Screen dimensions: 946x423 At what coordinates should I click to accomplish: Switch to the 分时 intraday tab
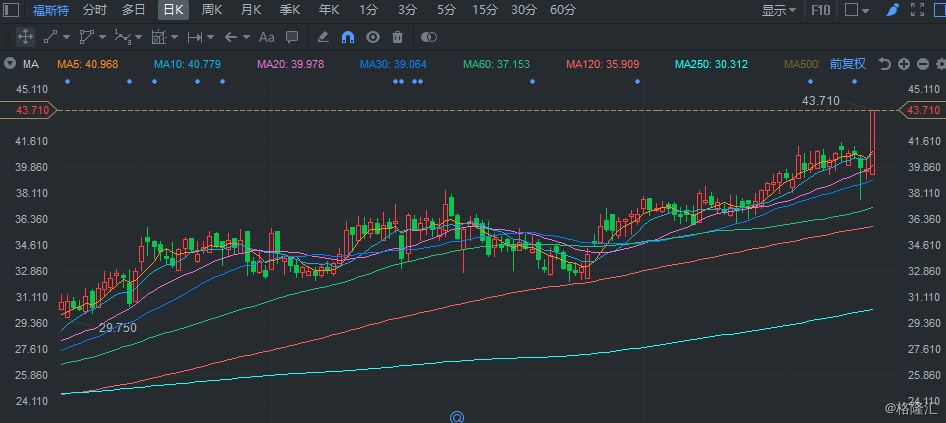(95, 10)
